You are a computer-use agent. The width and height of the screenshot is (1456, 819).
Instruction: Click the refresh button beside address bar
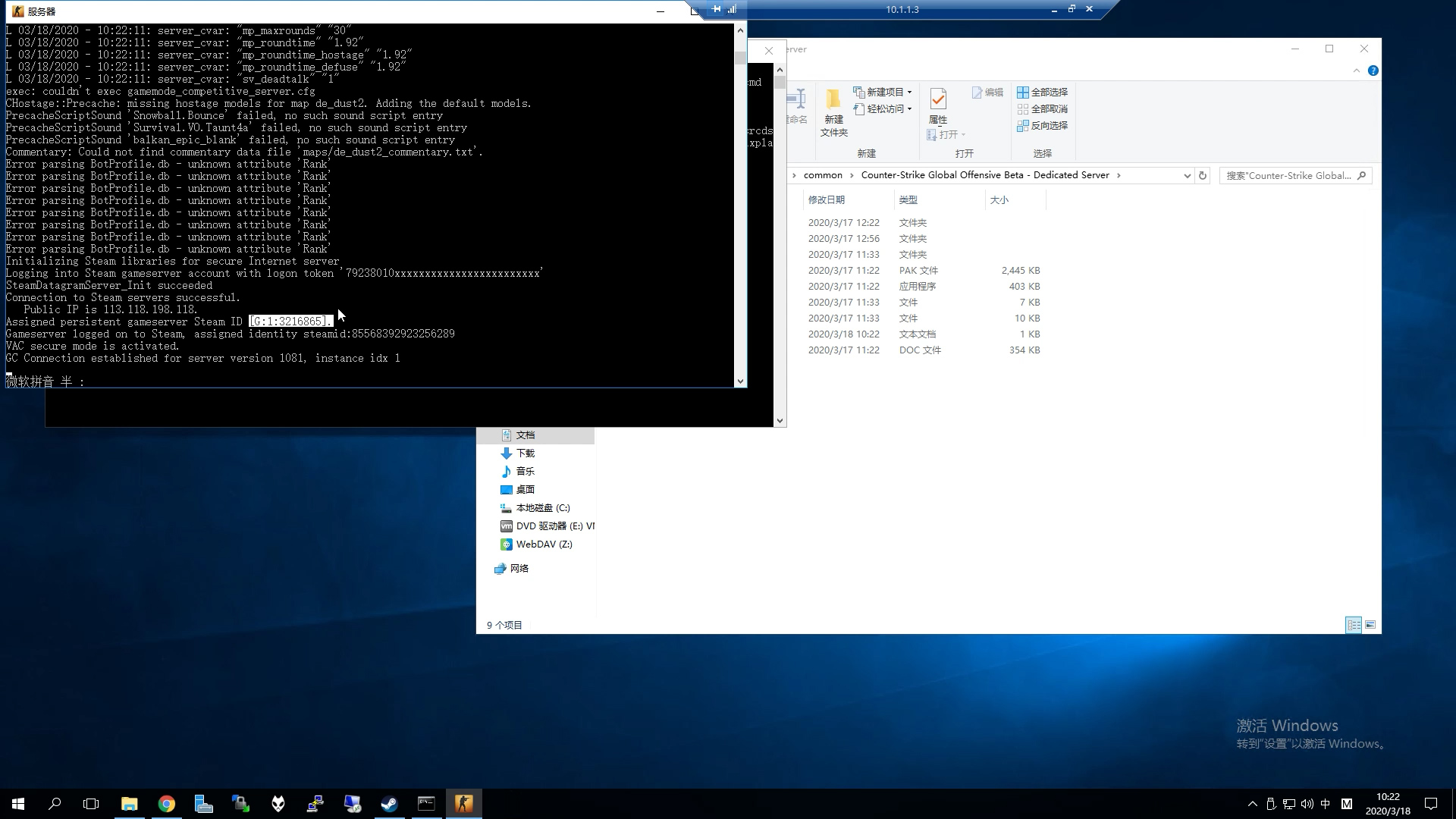[1202, 175]
